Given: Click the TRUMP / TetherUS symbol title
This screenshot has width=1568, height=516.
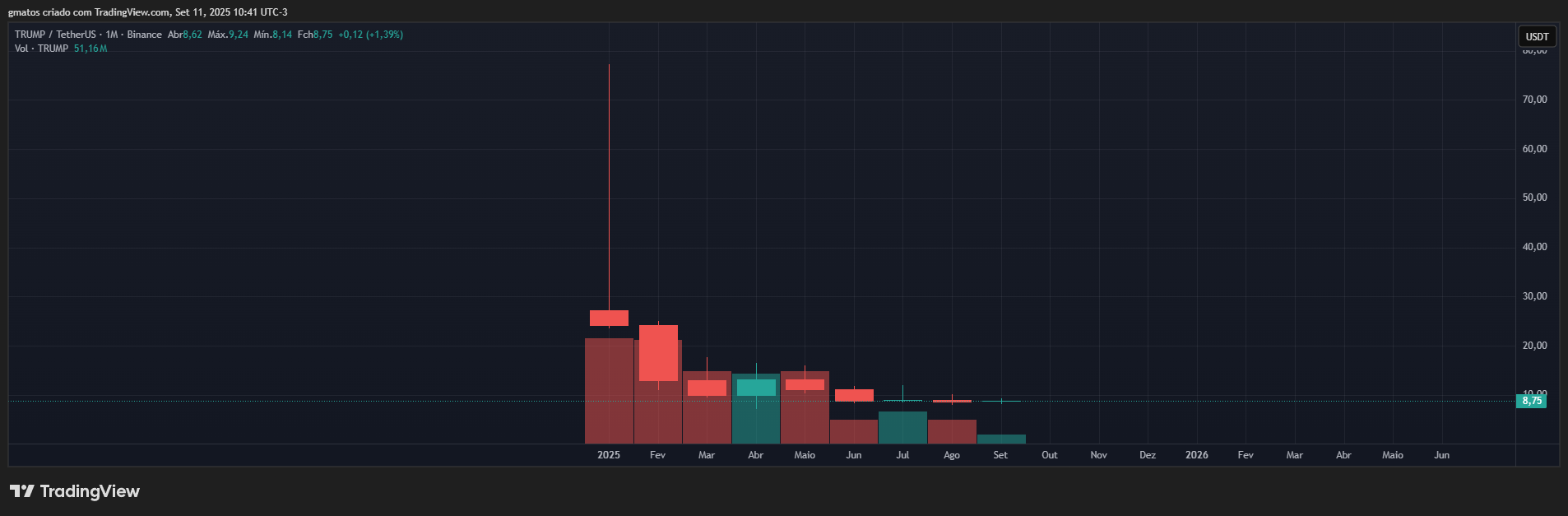Looking at the screenshot, I should pos(55,35).
